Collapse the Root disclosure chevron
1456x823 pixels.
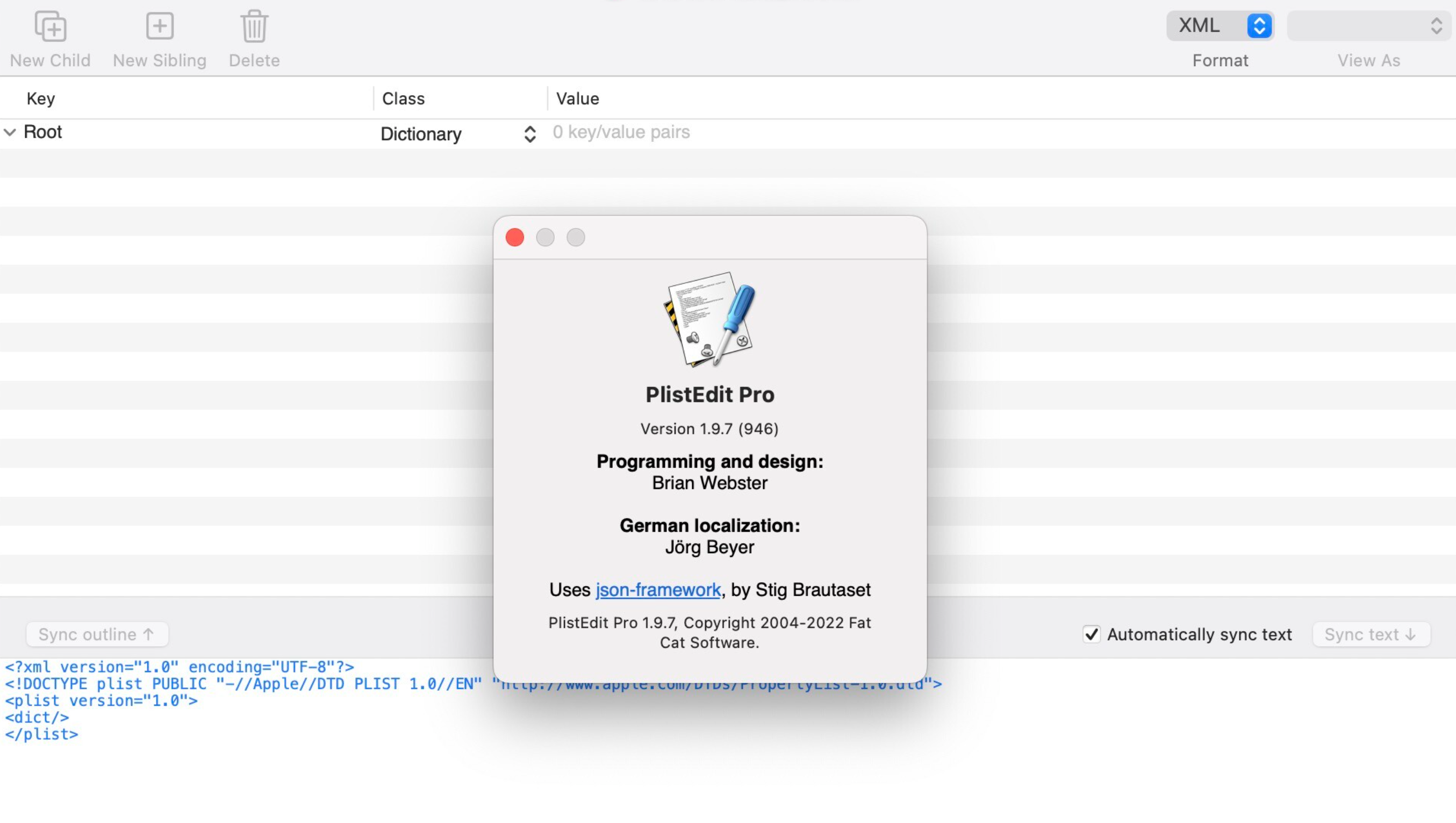(x=10, y=132)
